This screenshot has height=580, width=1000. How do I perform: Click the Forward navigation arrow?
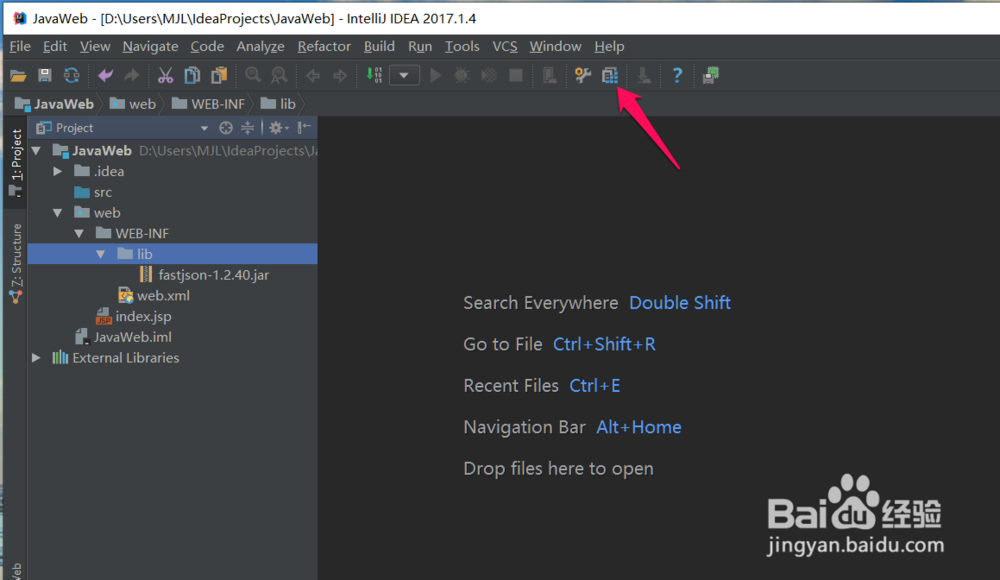(x=340, y=76)
